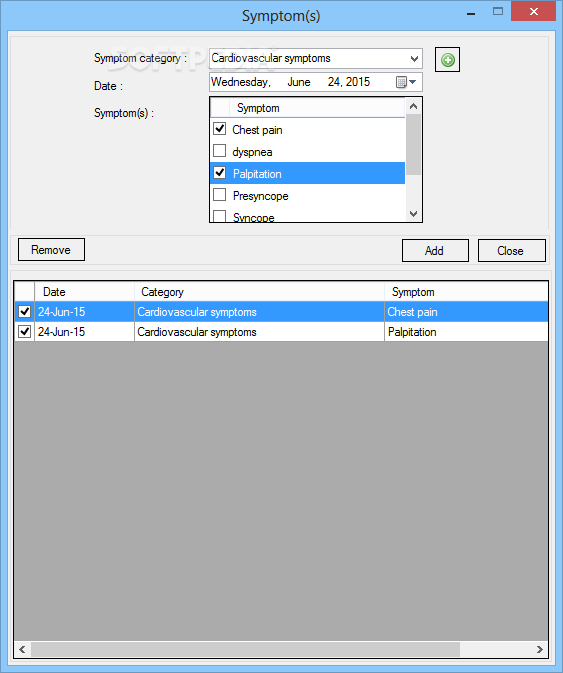This screenshot has width=563, height=673.
Task: Uncheck the Palpitation checkbox in symptom list
Action: click(x=220, y=173)
